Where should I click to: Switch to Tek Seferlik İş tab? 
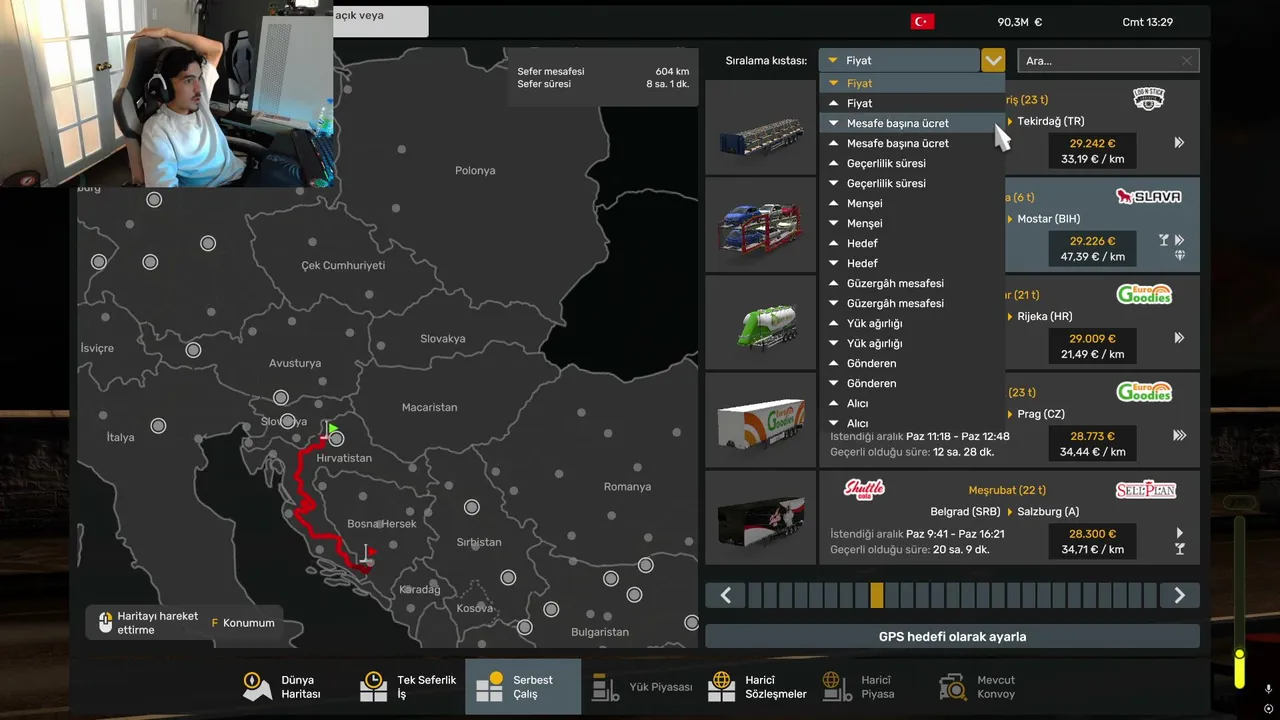(409, 687)
